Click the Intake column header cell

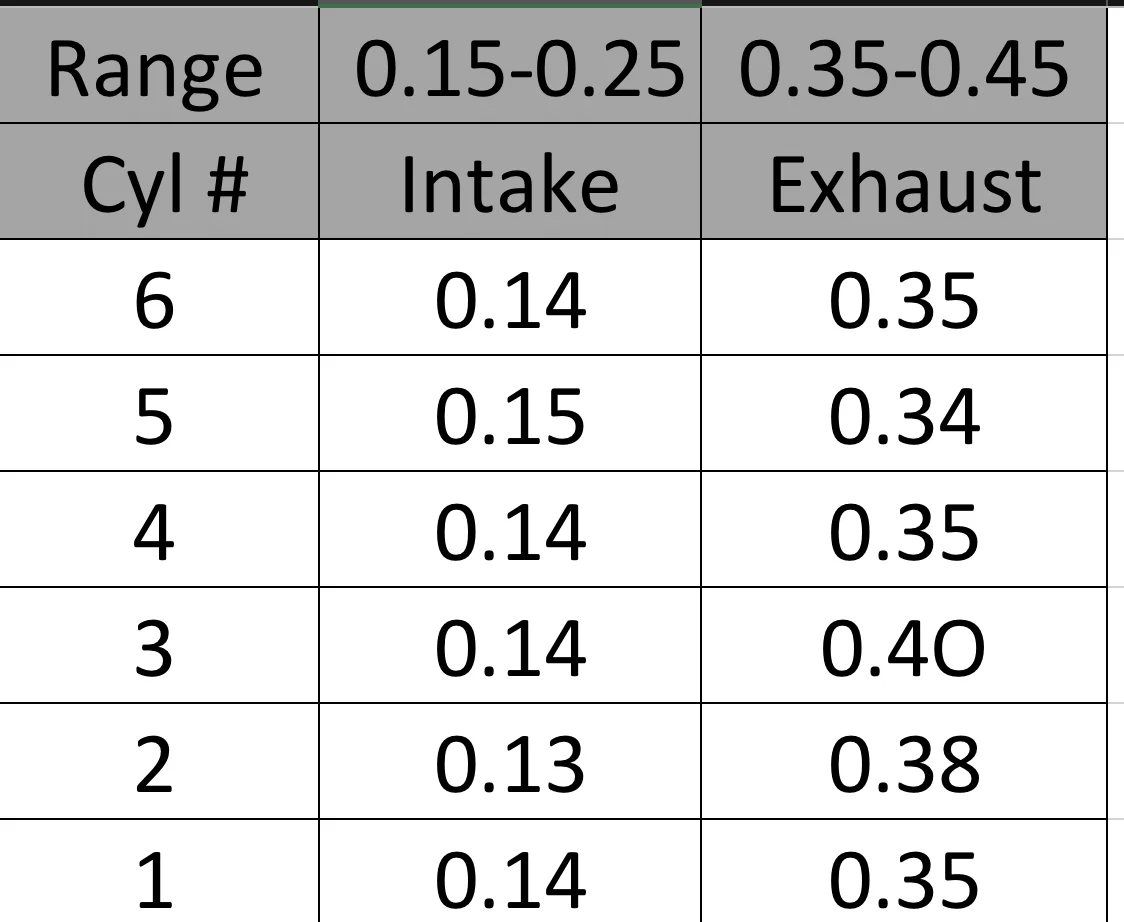click(x=510, y=181)
